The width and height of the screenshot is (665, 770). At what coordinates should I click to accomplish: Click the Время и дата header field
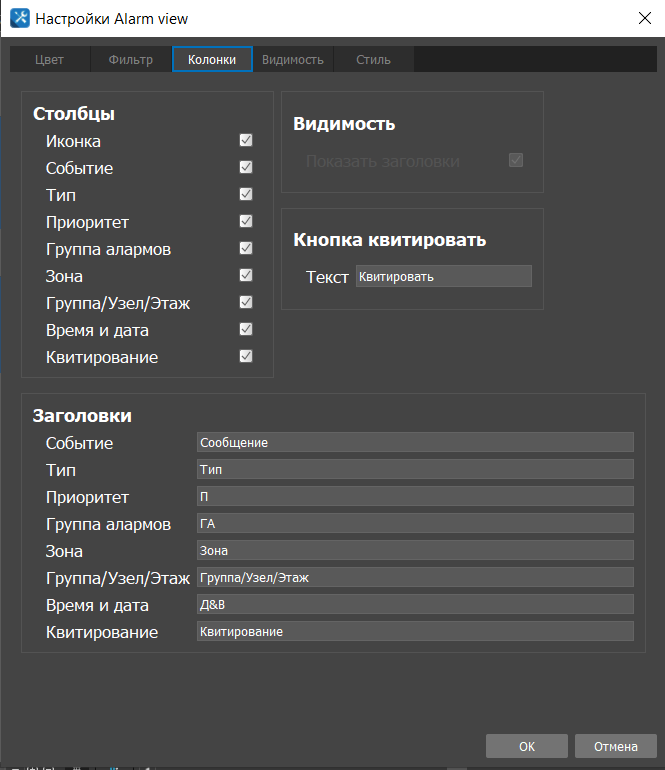click(x=415, y=604)
